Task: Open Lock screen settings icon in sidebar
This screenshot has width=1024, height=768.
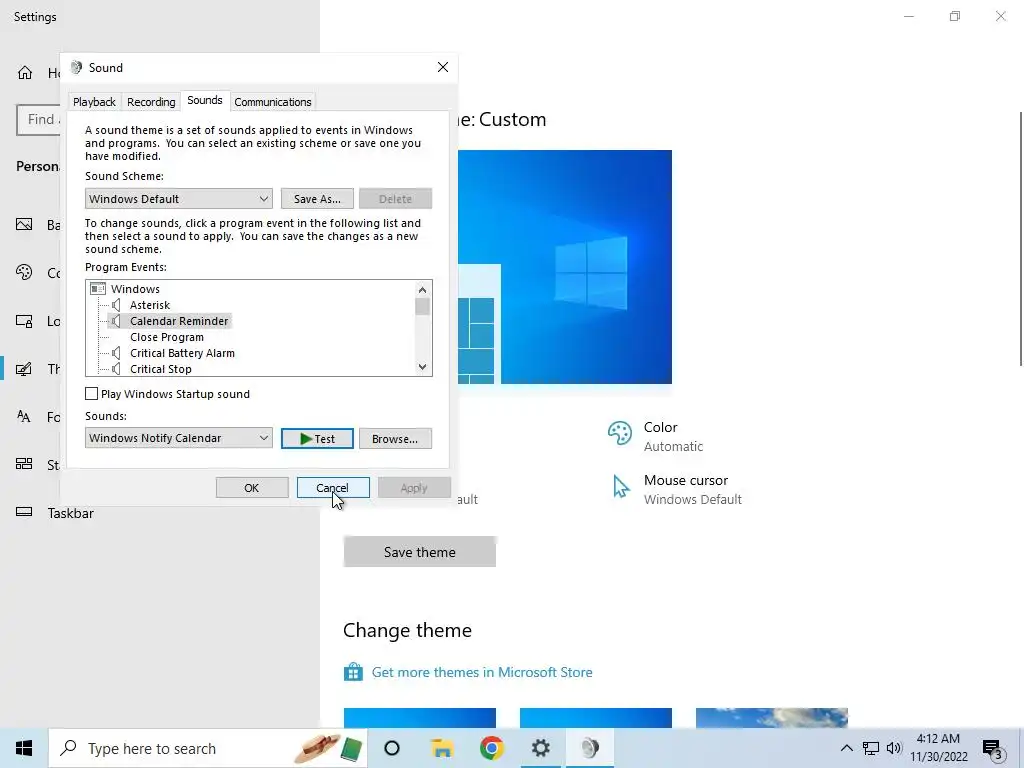Action: 24,321
